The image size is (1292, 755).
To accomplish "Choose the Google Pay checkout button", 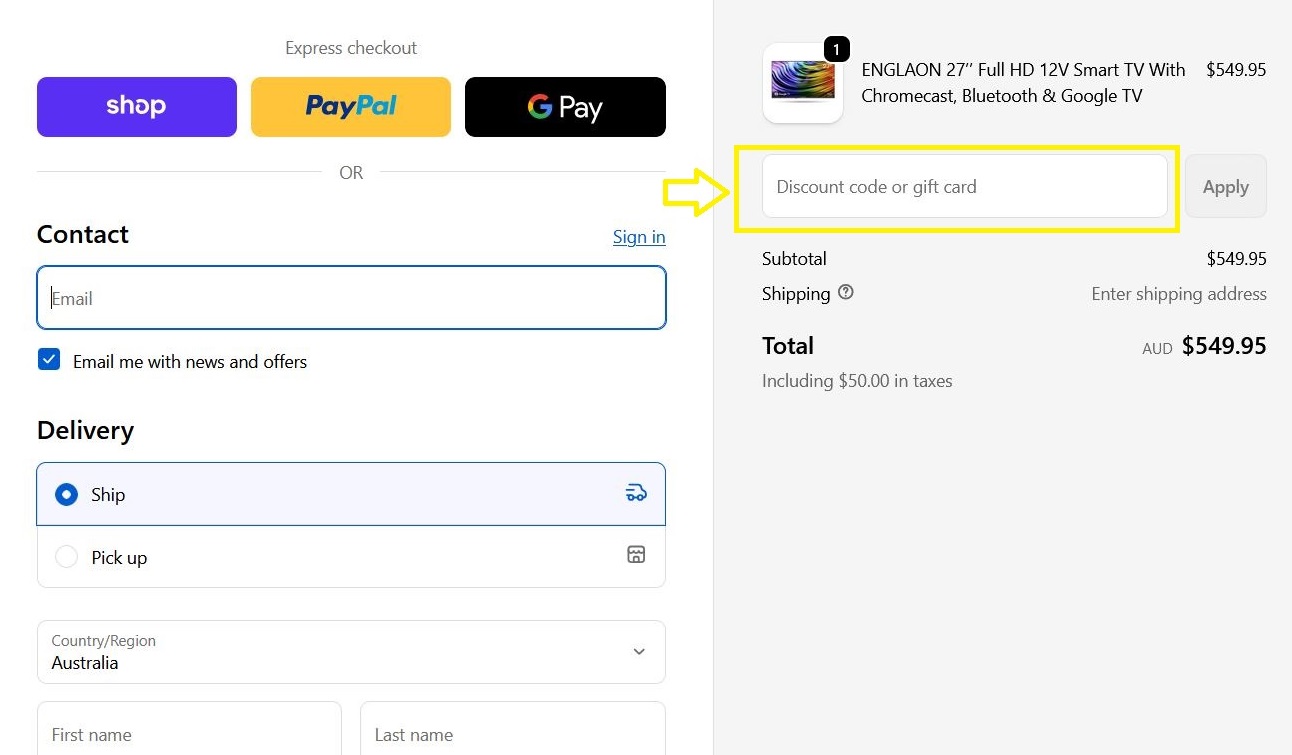I will tap(565, 107).
